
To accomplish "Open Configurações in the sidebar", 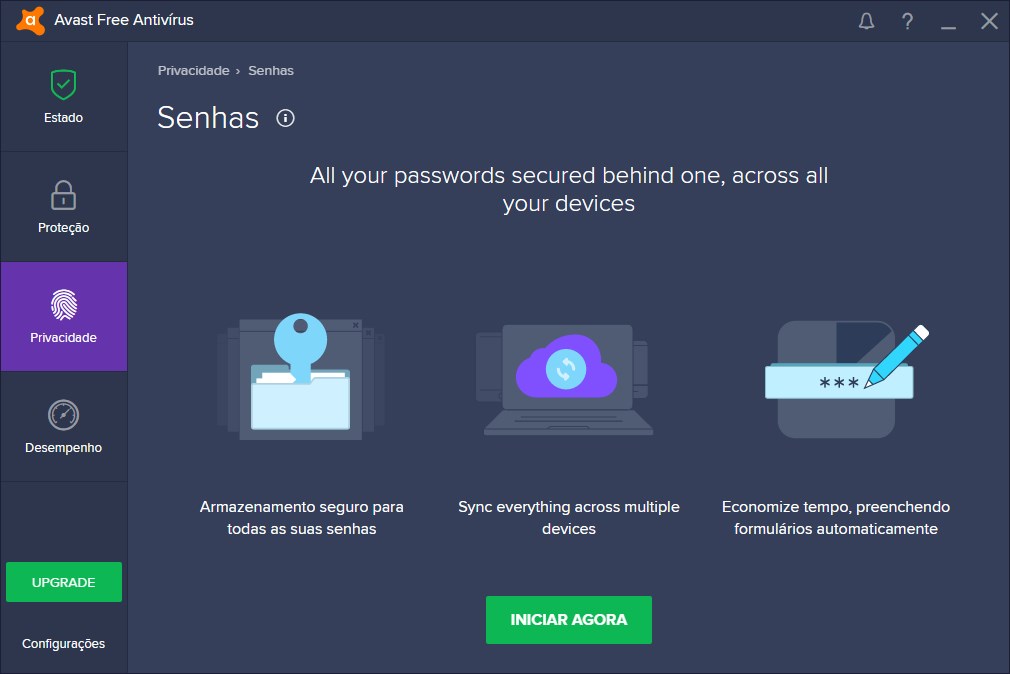I will (x=63, y=644).
